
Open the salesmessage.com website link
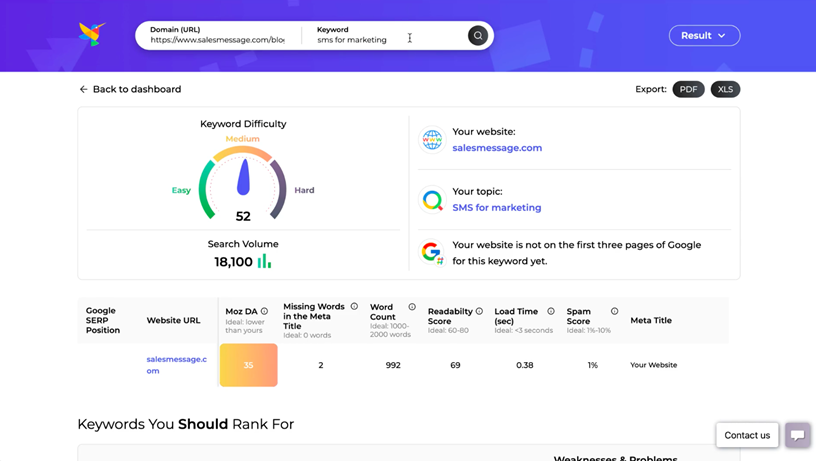497,148
